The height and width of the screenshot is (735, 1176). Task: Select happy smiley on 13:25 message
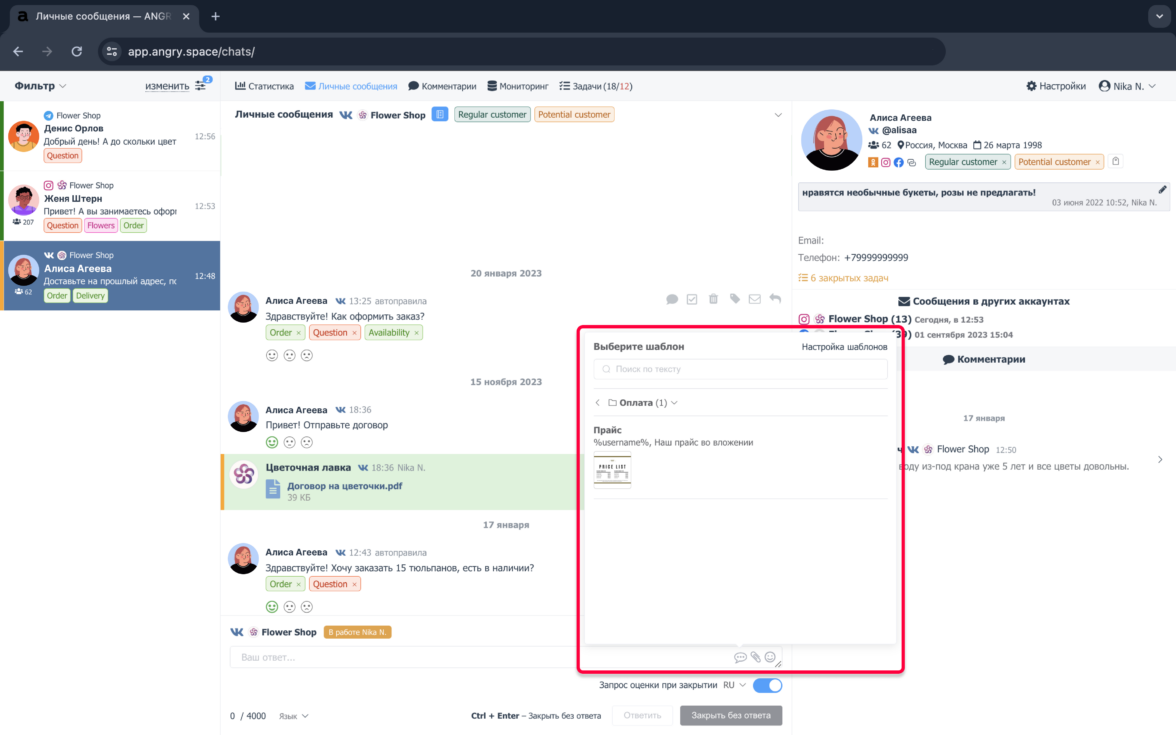point(272,356)
